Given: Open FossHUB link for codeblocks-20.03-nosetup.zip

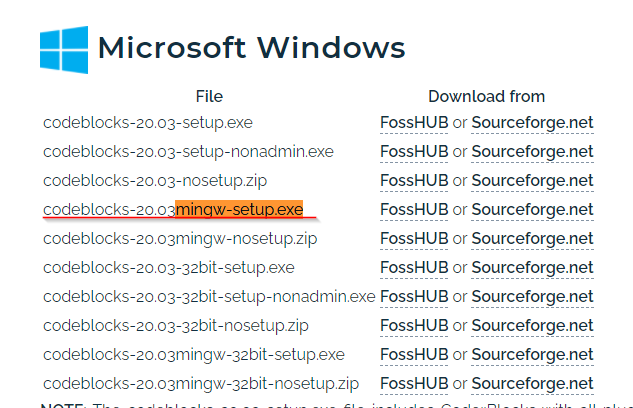Looking at the screenshot, I should (414, 181).
